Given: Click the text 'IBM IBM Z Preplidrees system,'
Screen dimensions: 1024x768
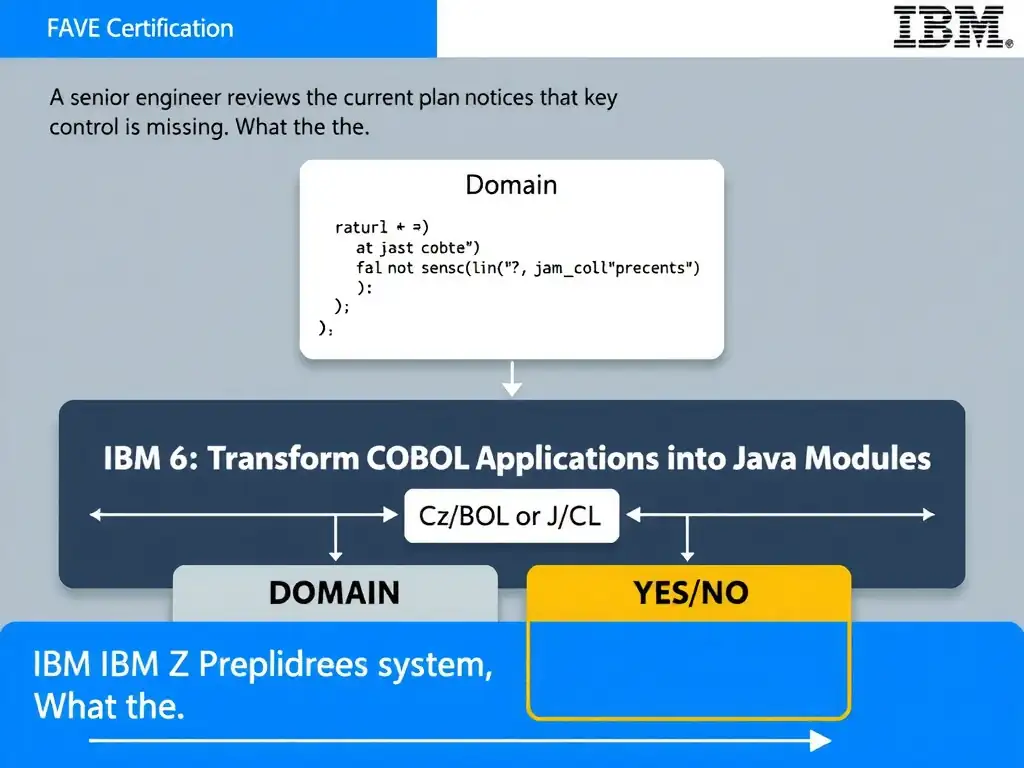Looking at the screenshot, I should 263,665.
